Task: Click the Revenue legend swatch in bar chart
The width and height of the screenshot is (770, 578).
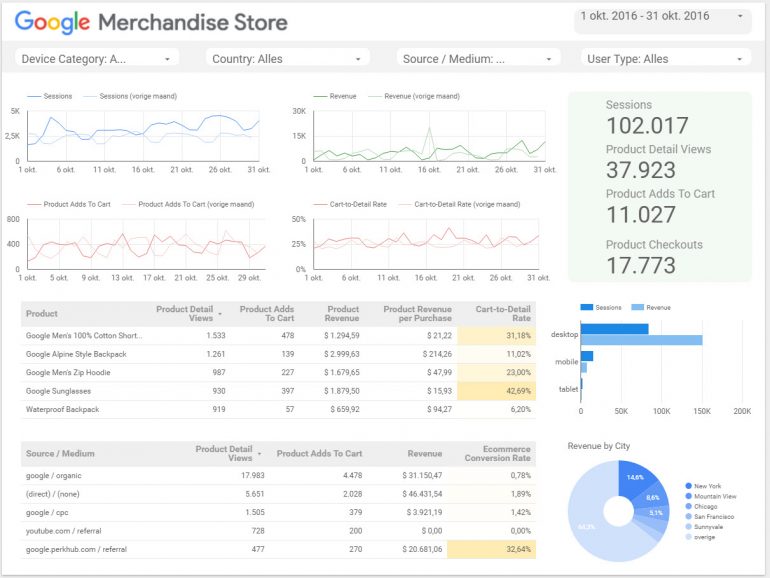Action: [x=637, y=307]
